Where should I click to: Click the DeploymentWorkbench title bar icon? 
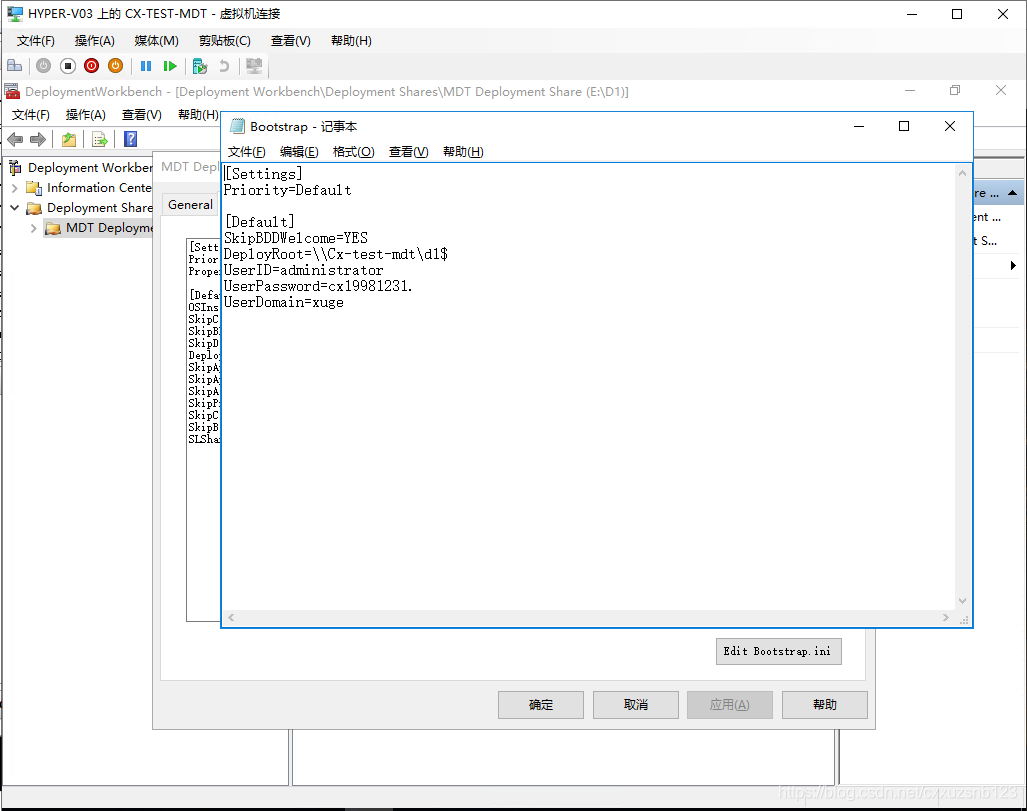pyautogui.click(x=12, y=91)
